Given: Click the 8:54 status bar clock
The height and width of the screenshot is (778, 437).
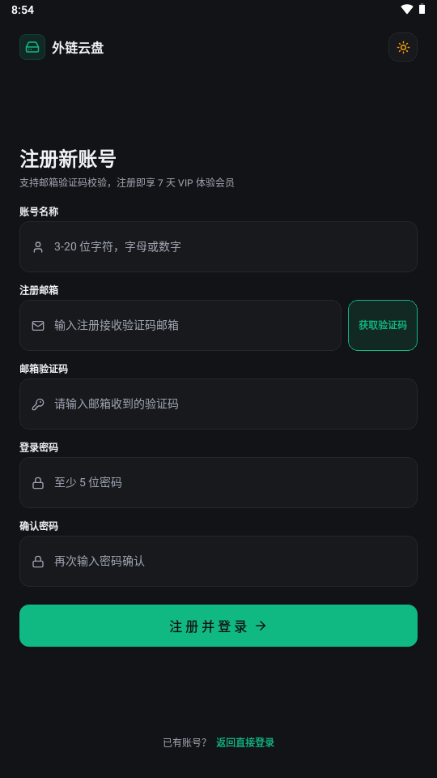Looking at the screenshot, I should click(22, 10).
